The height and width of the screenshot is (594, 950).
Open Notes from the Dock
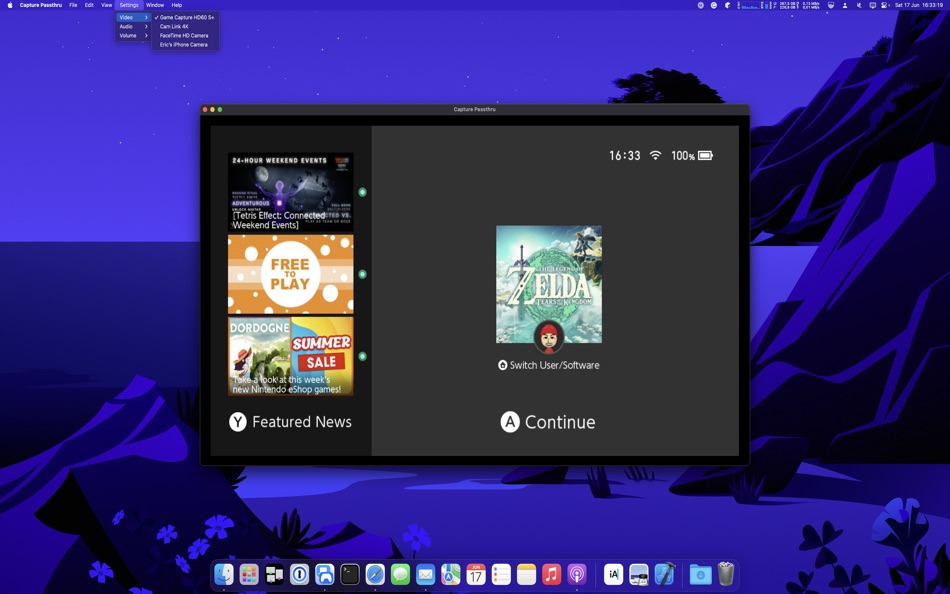tap(526, 573)
